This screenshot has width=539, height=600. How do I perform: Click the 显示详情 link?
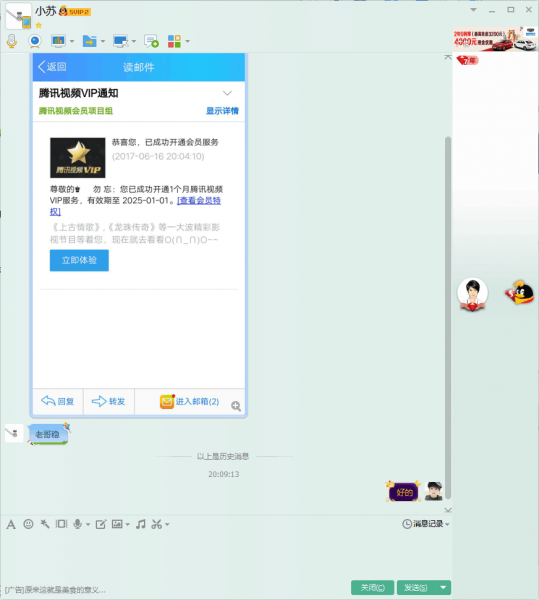(222, 111)
